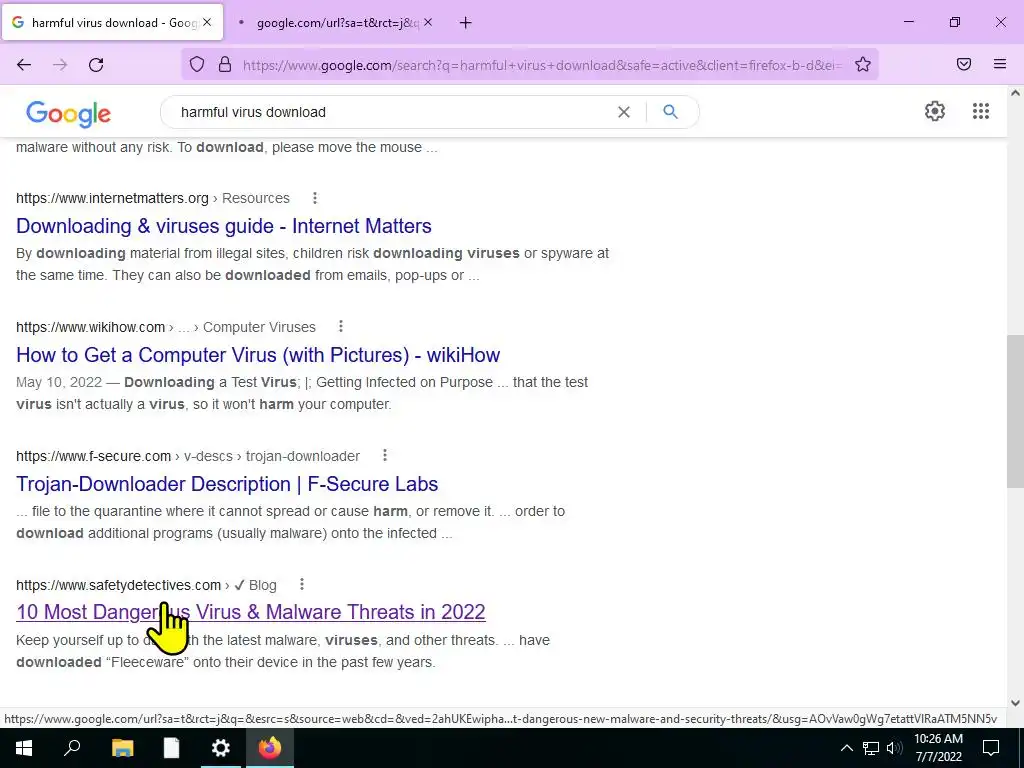Open '10 Most Dangerous Virus & Malware Threats'

(251, 612)
